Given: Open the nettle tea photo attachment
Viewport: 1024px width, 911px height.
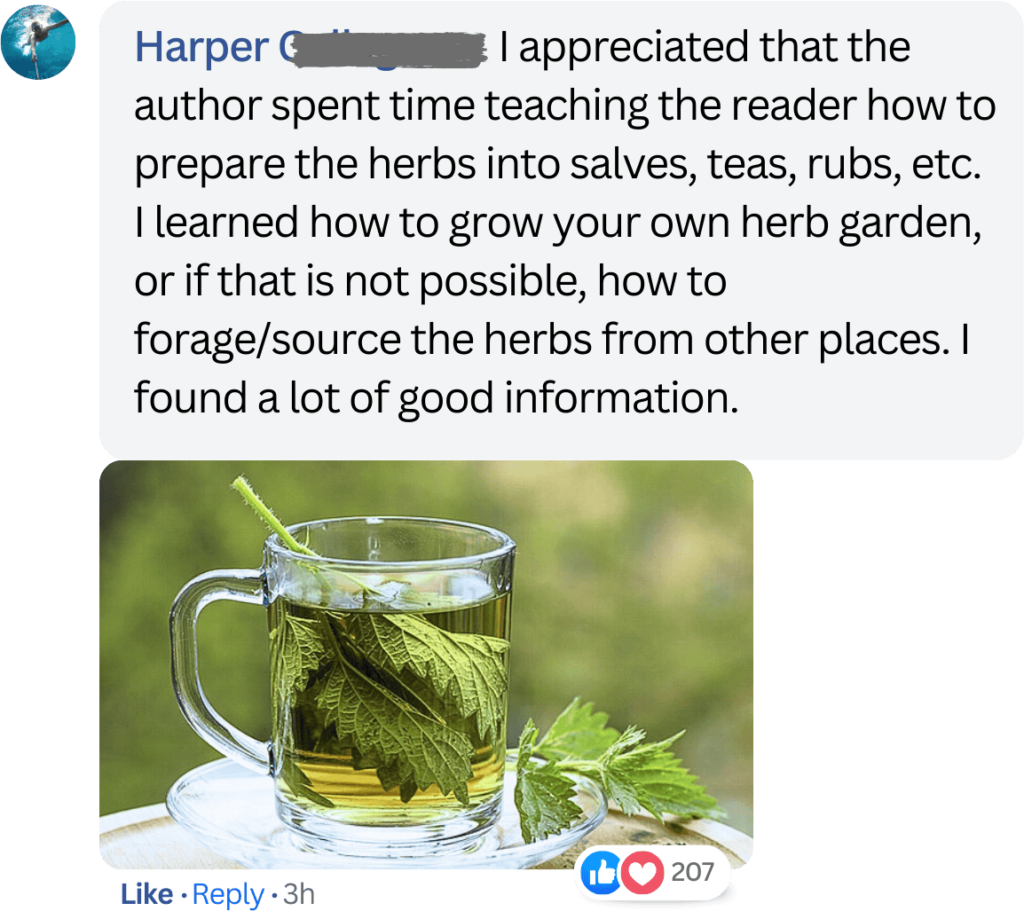Looking at the screenshot, I should pyautogui.click(x=426, y=664).
